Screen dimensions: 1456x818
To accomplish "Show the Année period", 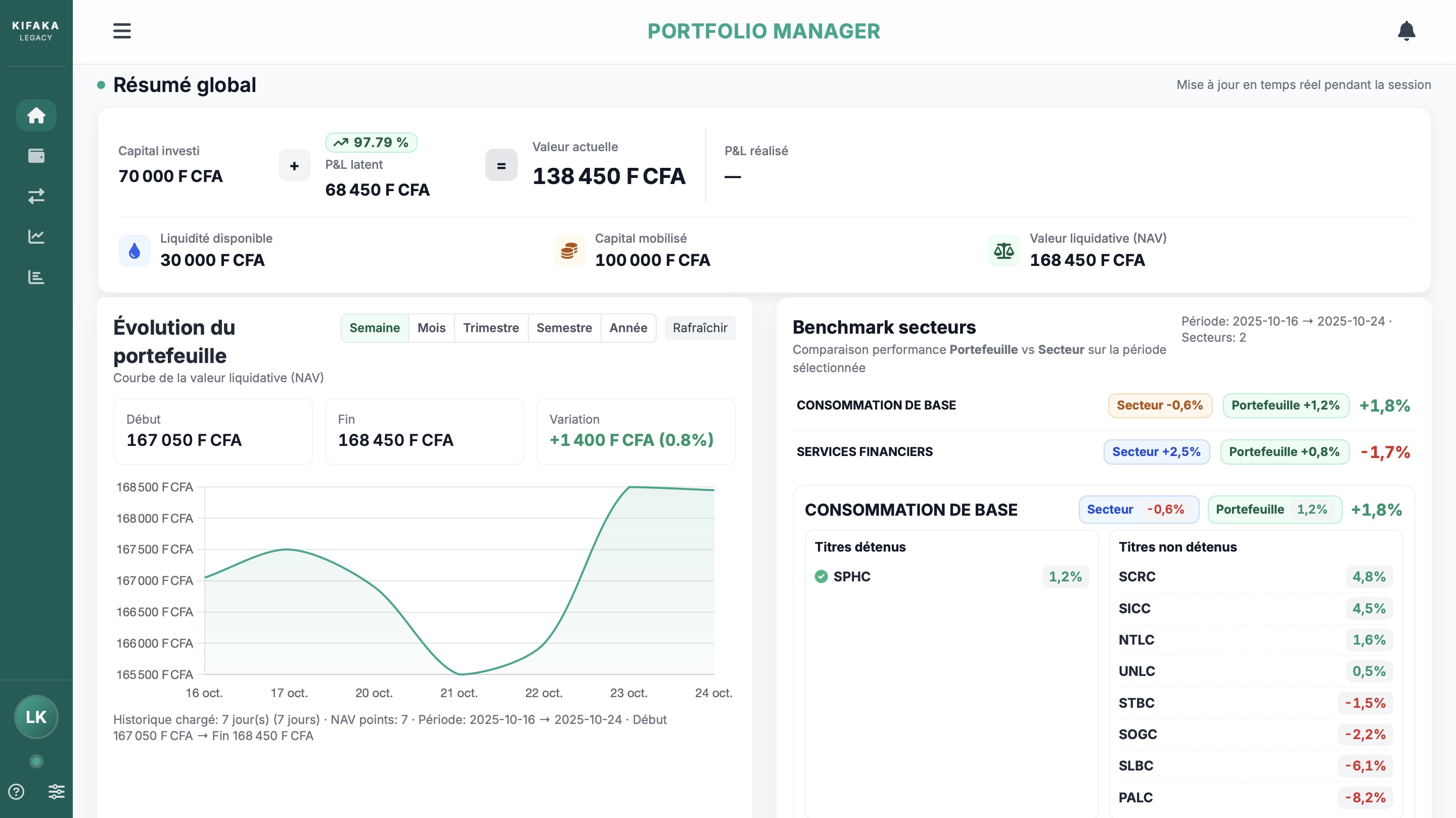I will pyautogui.click(x=628, y=328).
